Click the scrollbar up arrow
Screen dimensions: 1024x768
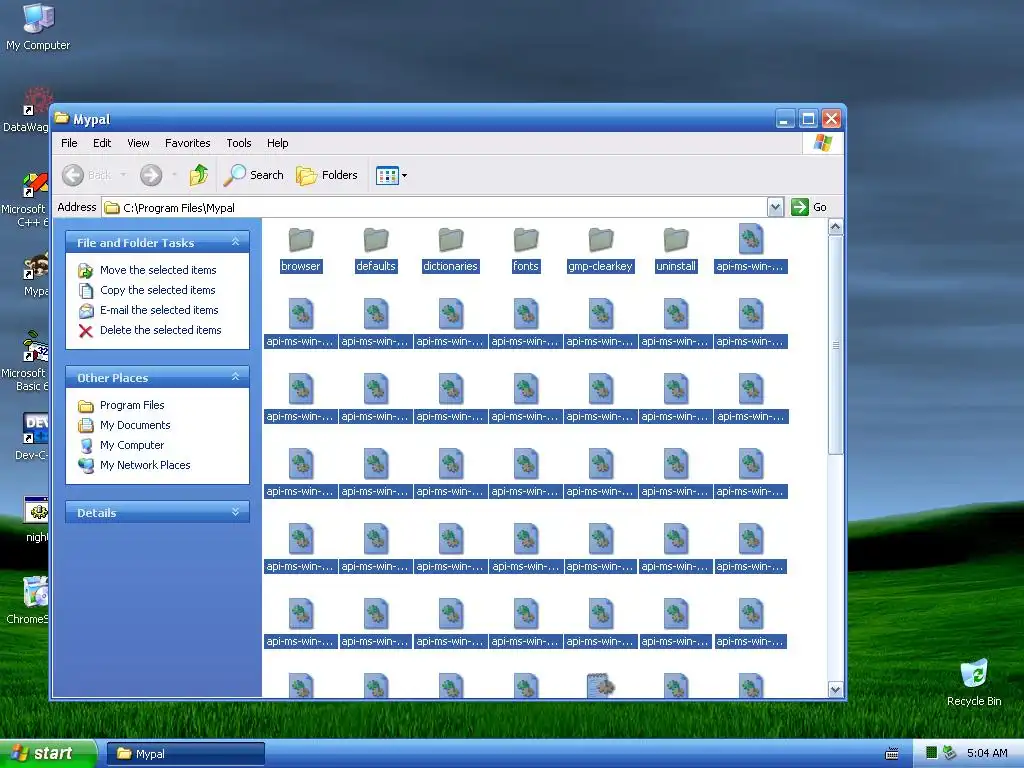pyautogui.click(x=835, y=227)
